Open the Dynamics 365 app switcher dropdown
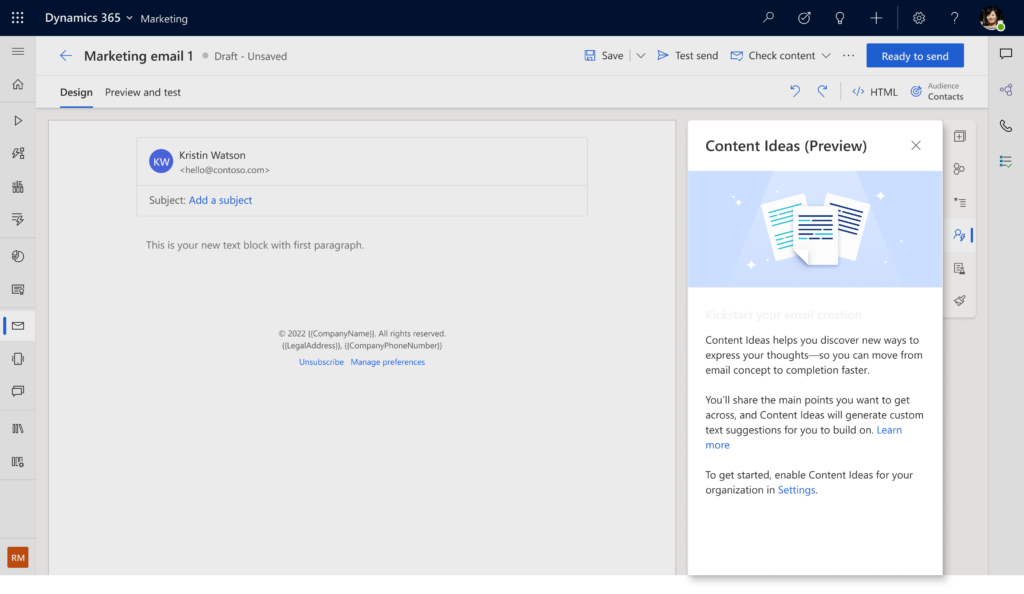The height and width of the screenshot is (594, 1024). pyautogui.click(x=129, y=18)
